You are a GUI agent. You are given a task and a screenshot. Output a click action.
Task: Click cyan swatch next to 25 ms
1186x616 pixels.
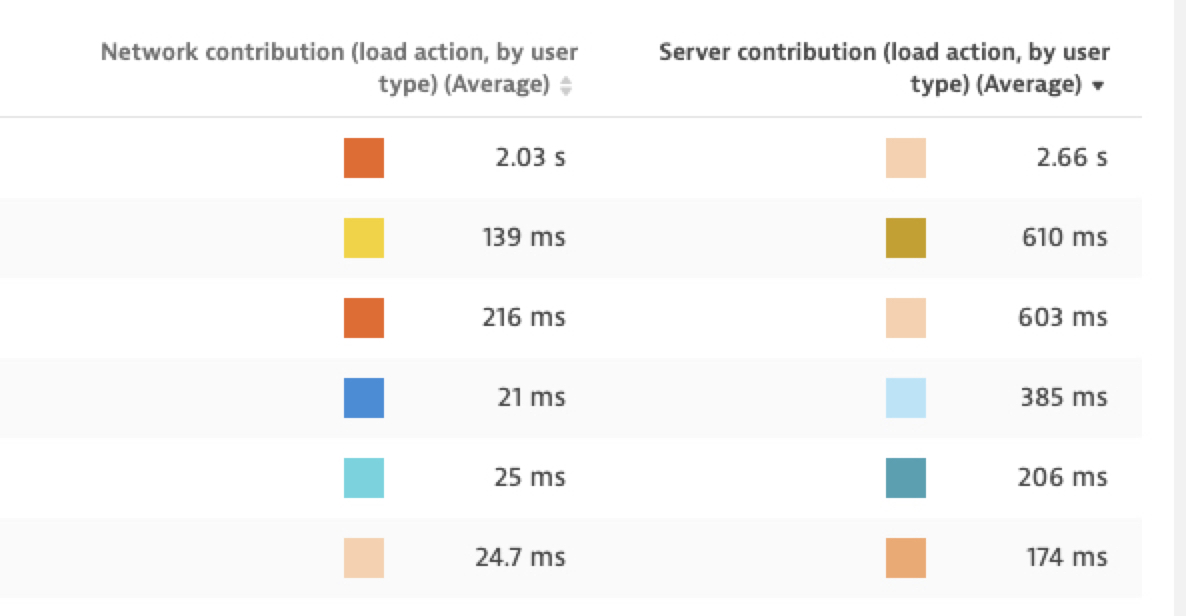point(364,478)
